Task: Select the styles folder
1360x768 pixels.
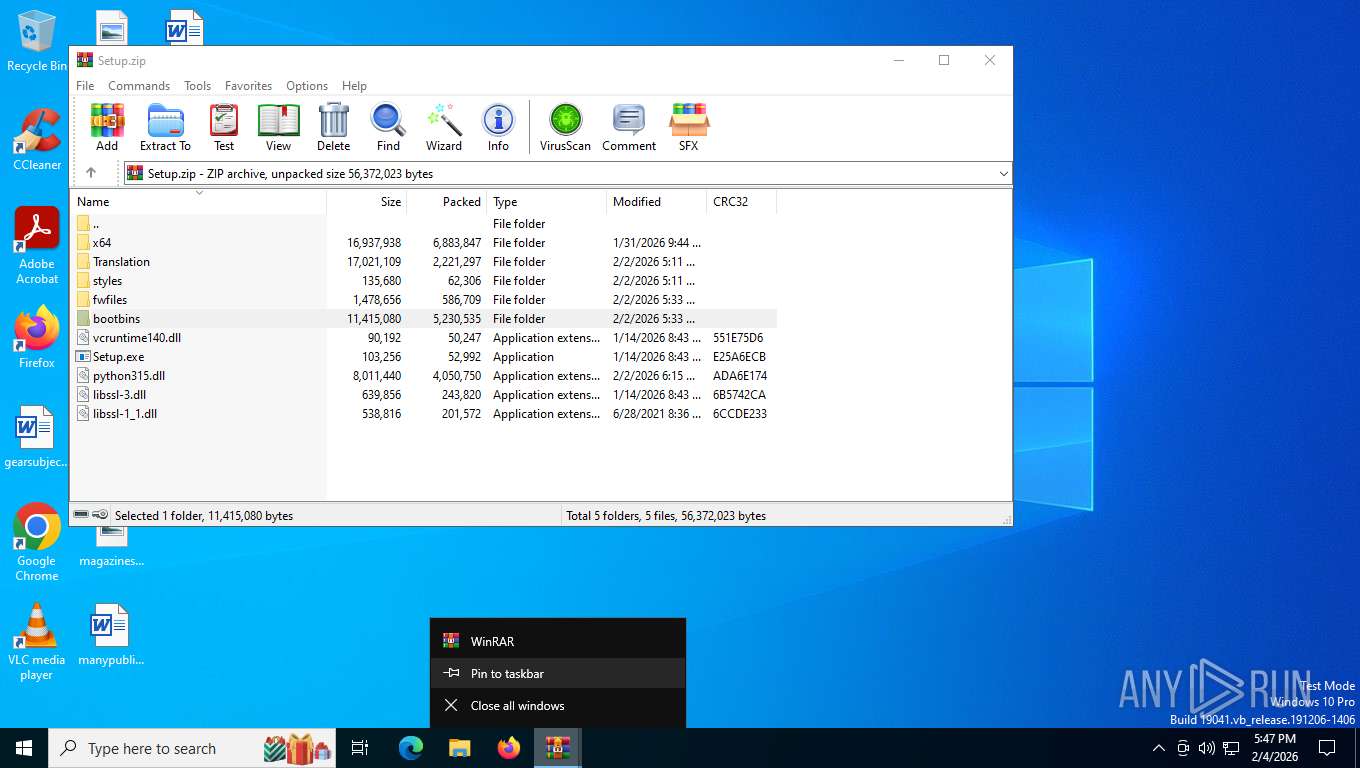Action: (x=423, y=281)
